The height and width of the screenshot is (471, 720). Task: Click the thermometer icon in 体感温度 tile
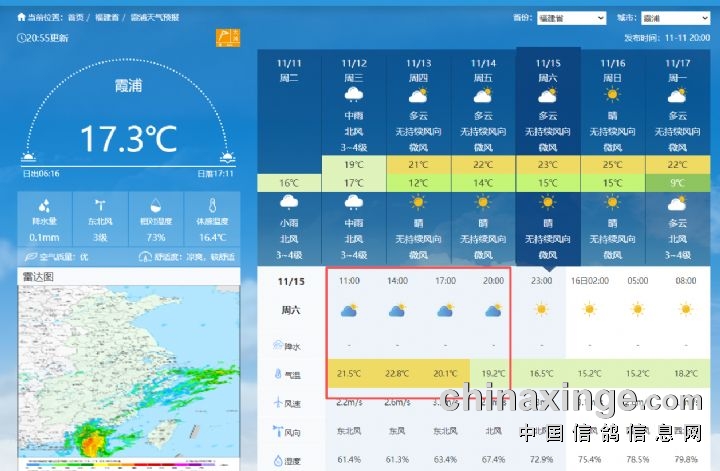(x=211, y=204)
